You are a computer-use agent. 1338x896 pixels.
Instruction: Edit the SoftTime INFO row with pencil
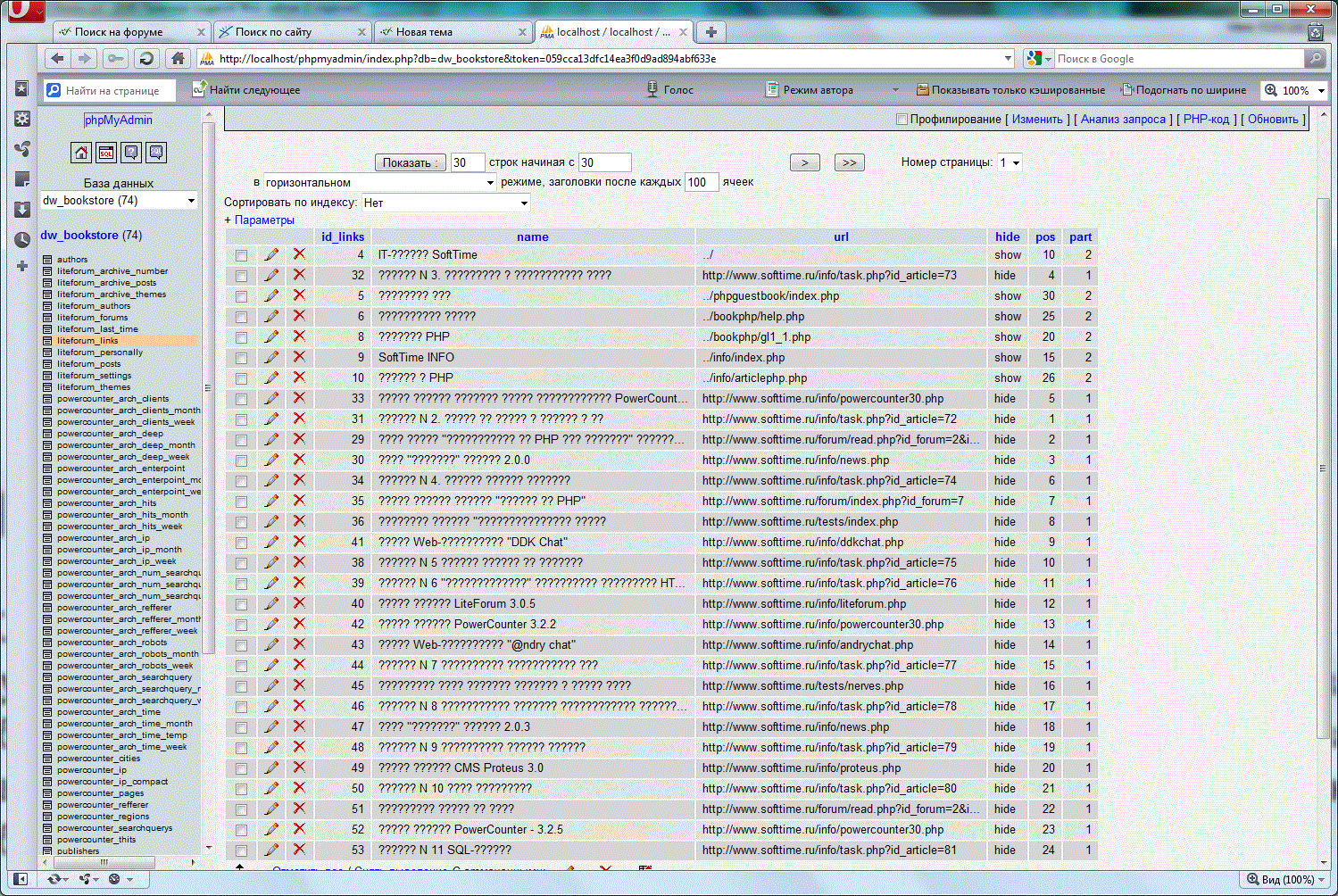[271, 357]
